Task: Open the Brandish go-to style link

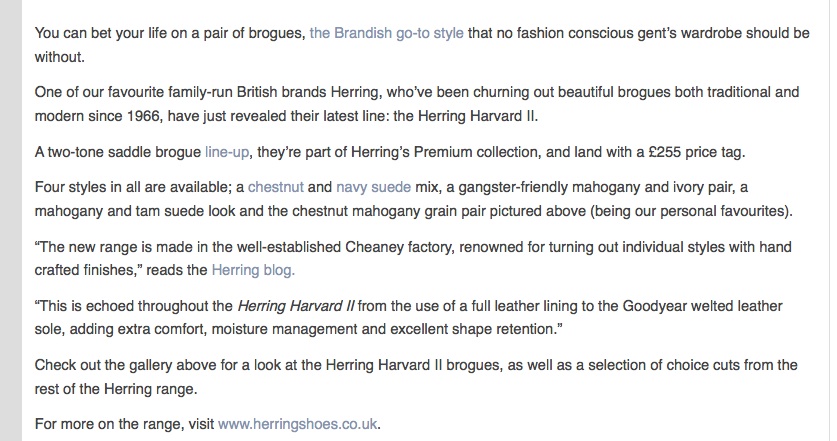Action: (x=386, y=33)
